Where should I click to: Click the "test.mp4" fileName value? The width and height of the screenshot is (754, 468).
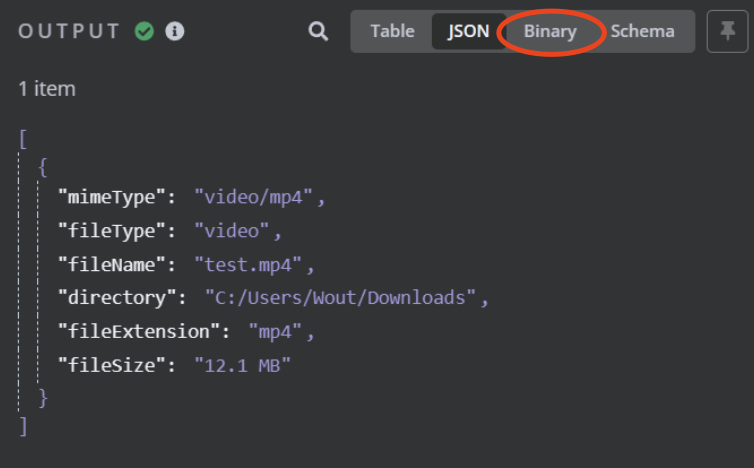coord(248,265)
